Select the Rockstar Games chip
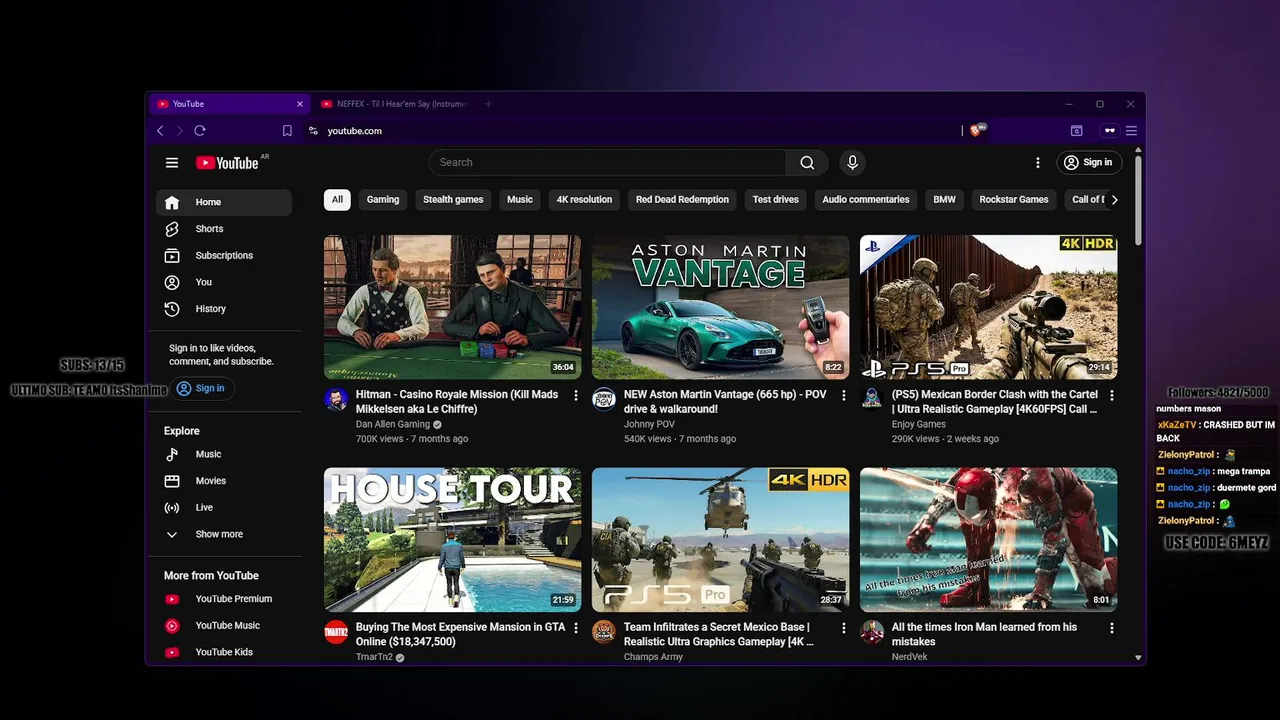 point(1014,199)
